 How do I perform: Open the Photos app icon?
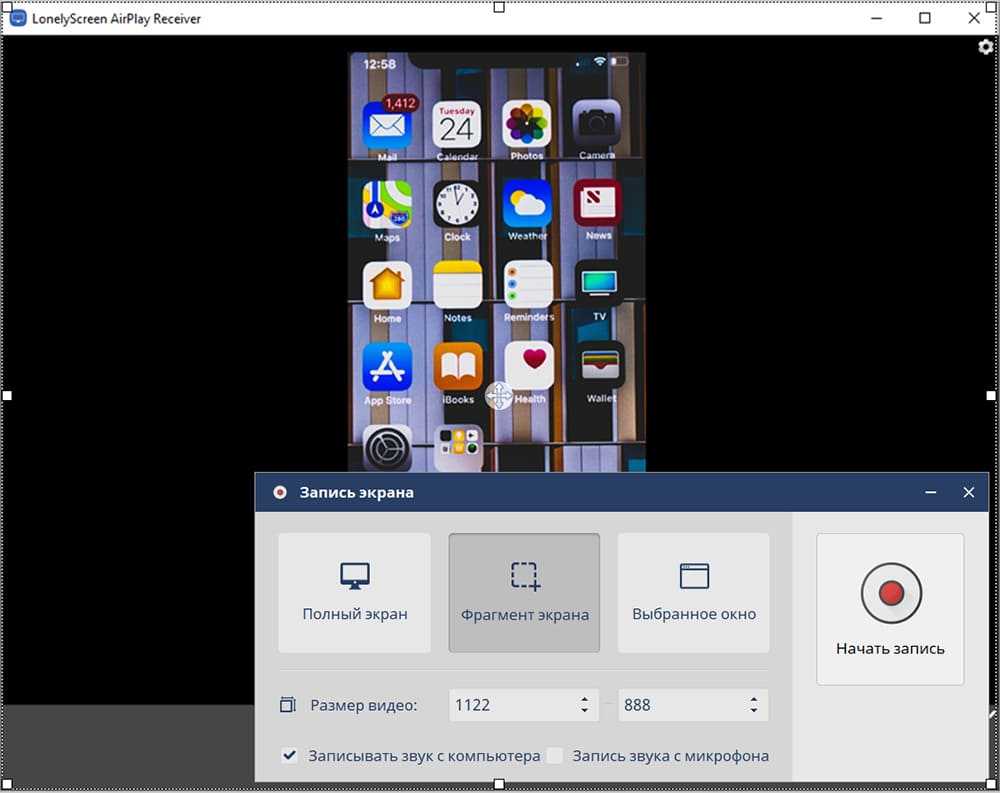(x=527, y=126)
